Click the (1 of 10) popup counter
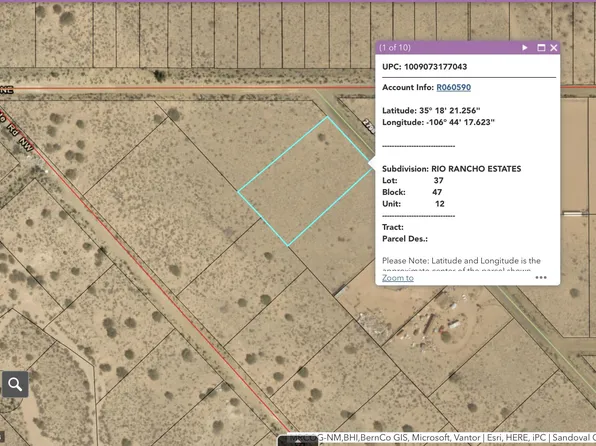This screenshot has width=596, height=446. point(395,48)
